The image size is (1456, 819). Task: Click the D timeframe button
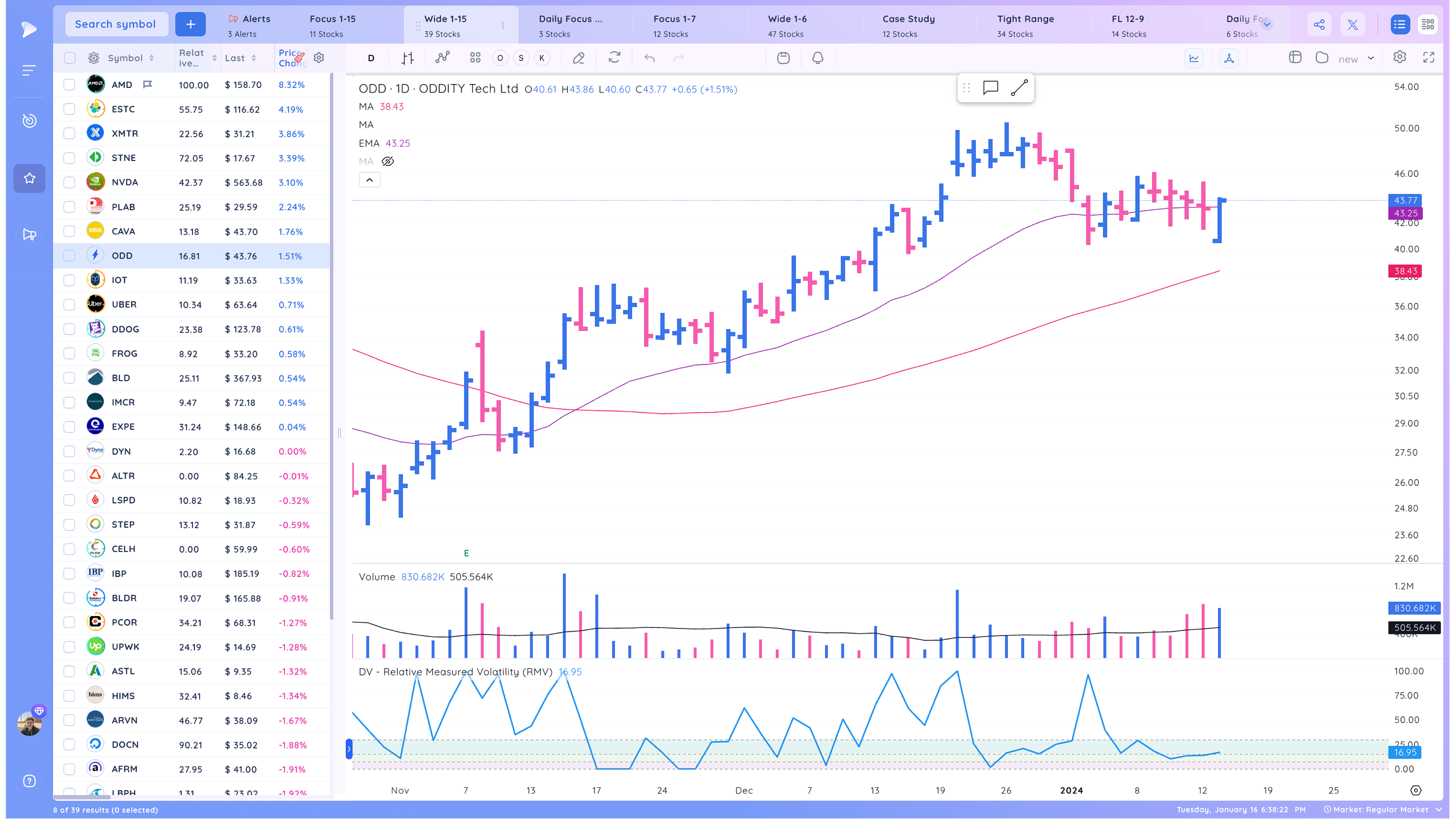(371, 58)
